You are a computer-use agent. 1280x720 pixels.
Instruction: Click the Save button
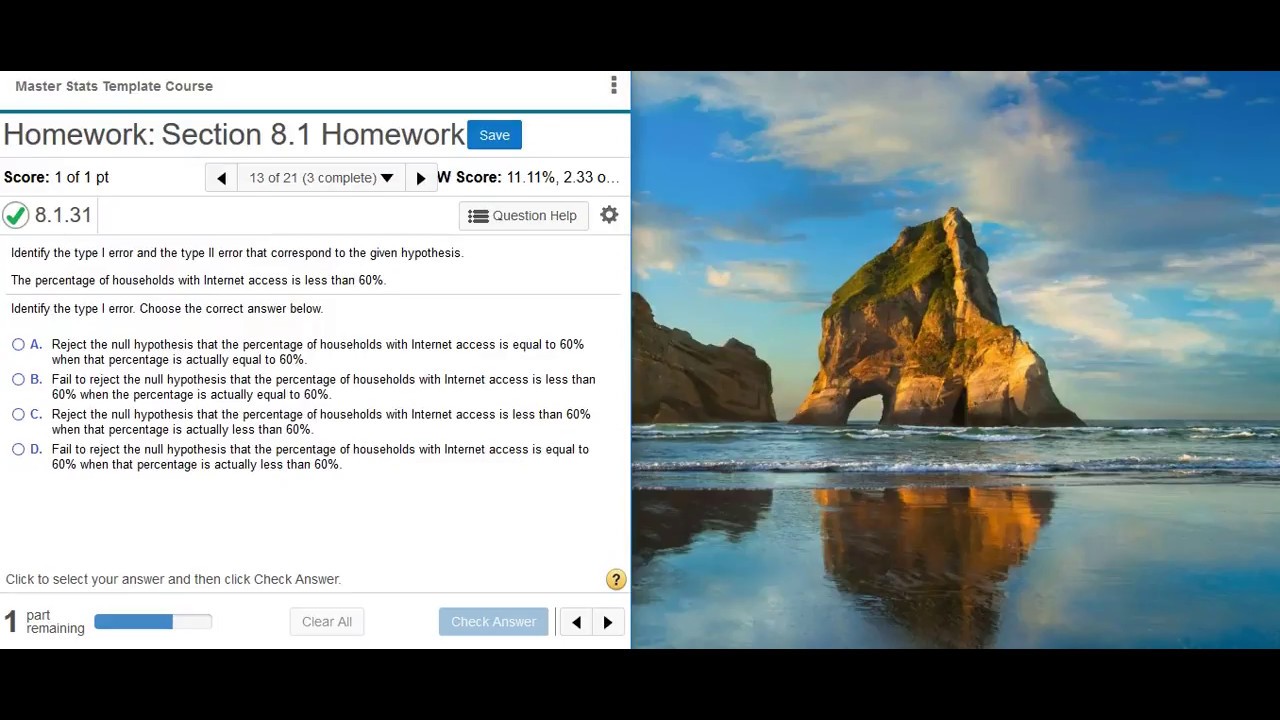[x=494, y=135]
